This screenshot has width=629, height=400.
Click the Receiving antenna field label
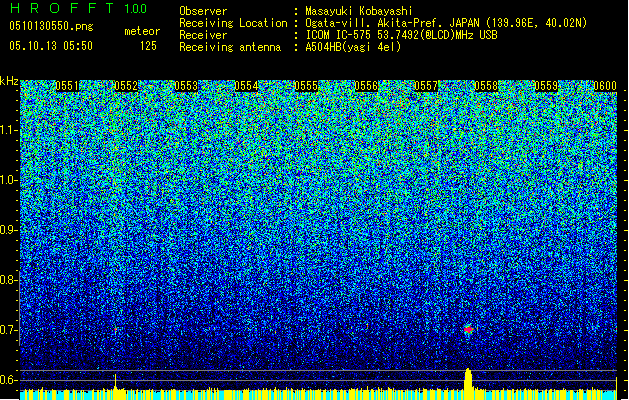pos(230,47)
